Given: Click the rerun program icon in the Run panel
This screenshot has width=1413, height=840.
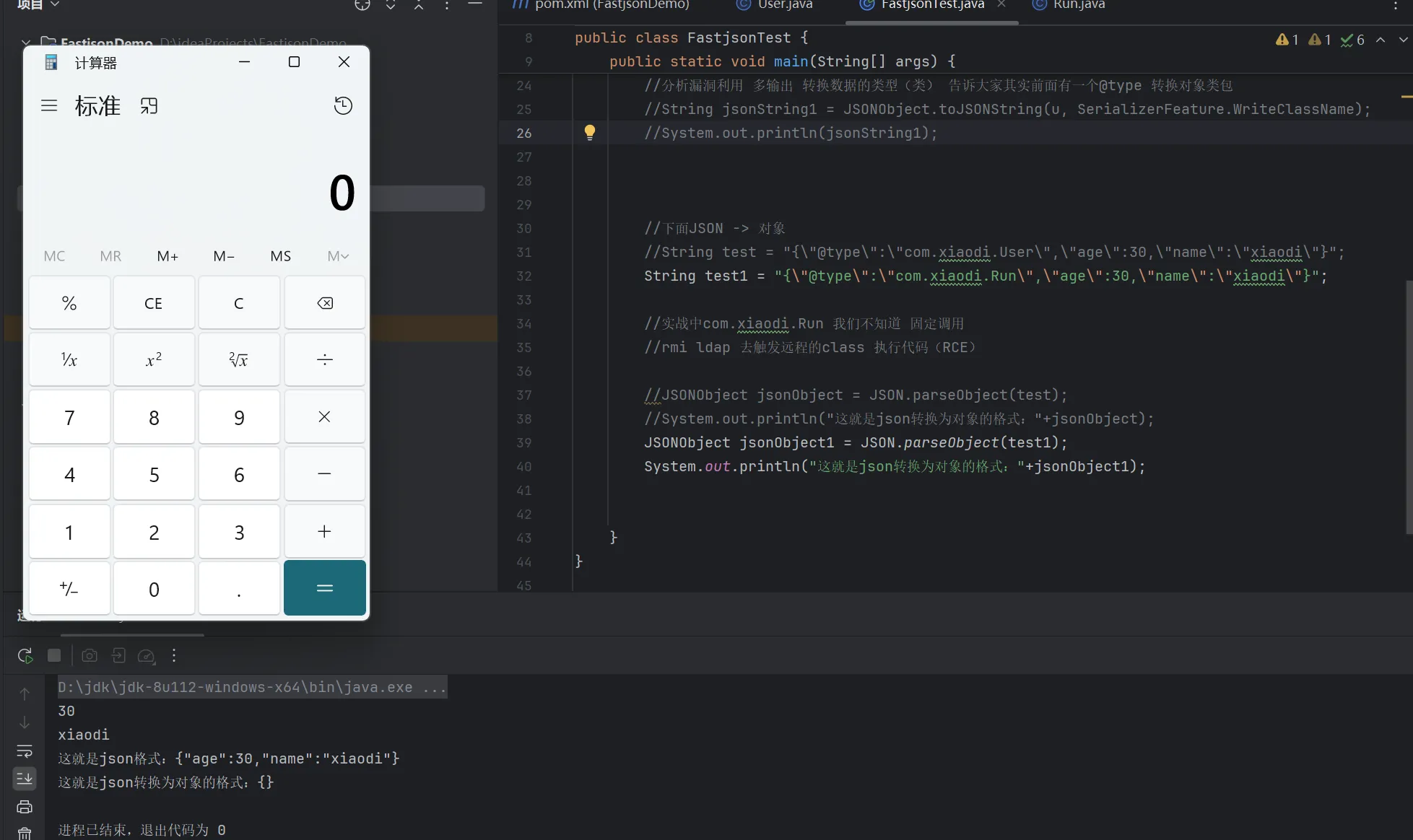Looking at the screenshot, I should (25, 656).
